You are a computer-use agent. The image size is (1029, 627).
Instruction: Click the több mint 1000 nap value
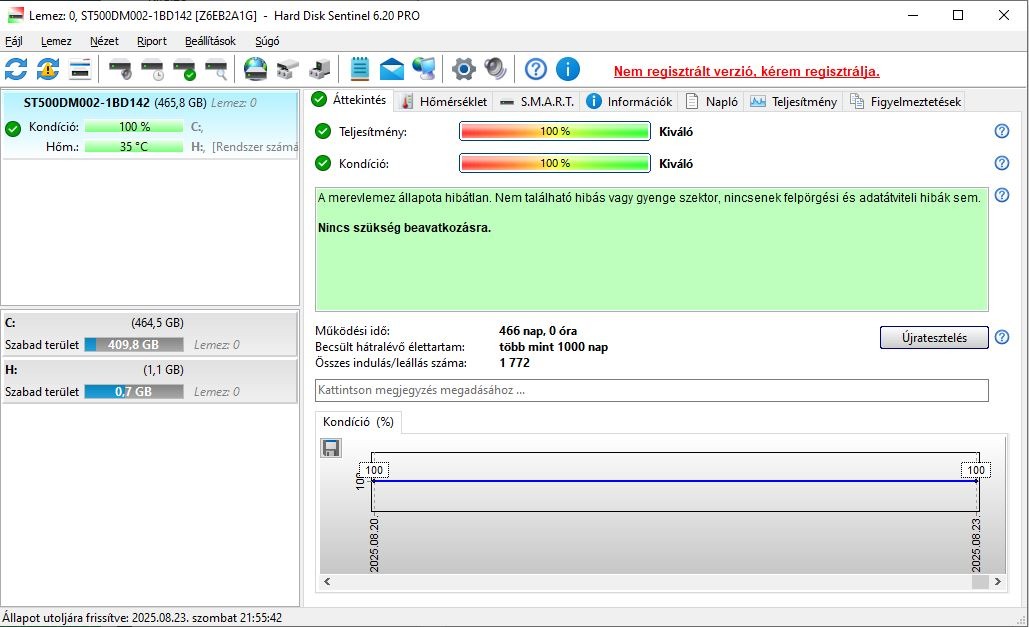point(553,347)
